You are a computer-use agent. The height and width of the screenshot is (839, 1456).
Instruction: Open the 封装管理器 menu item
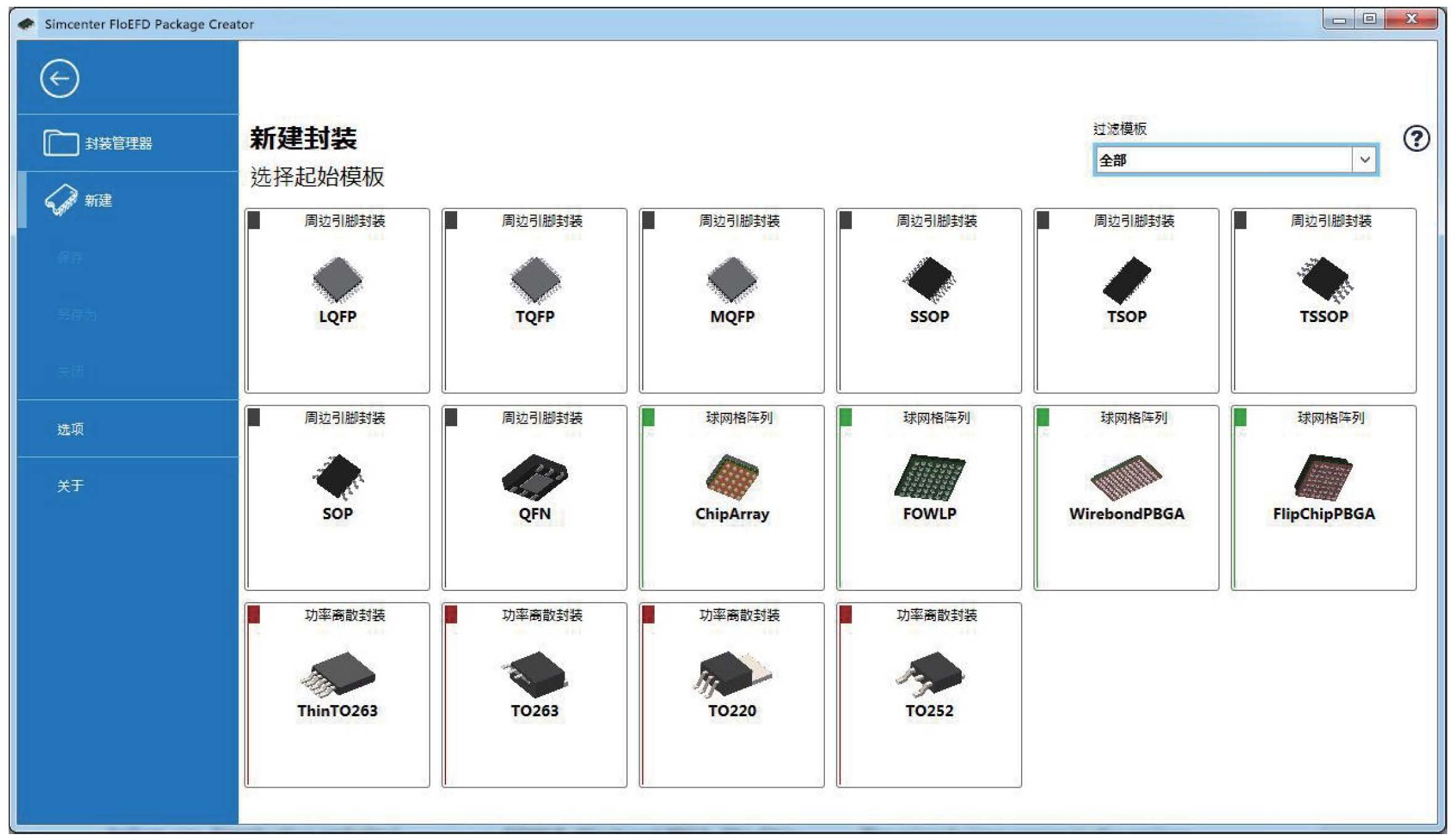coord(128,143)
